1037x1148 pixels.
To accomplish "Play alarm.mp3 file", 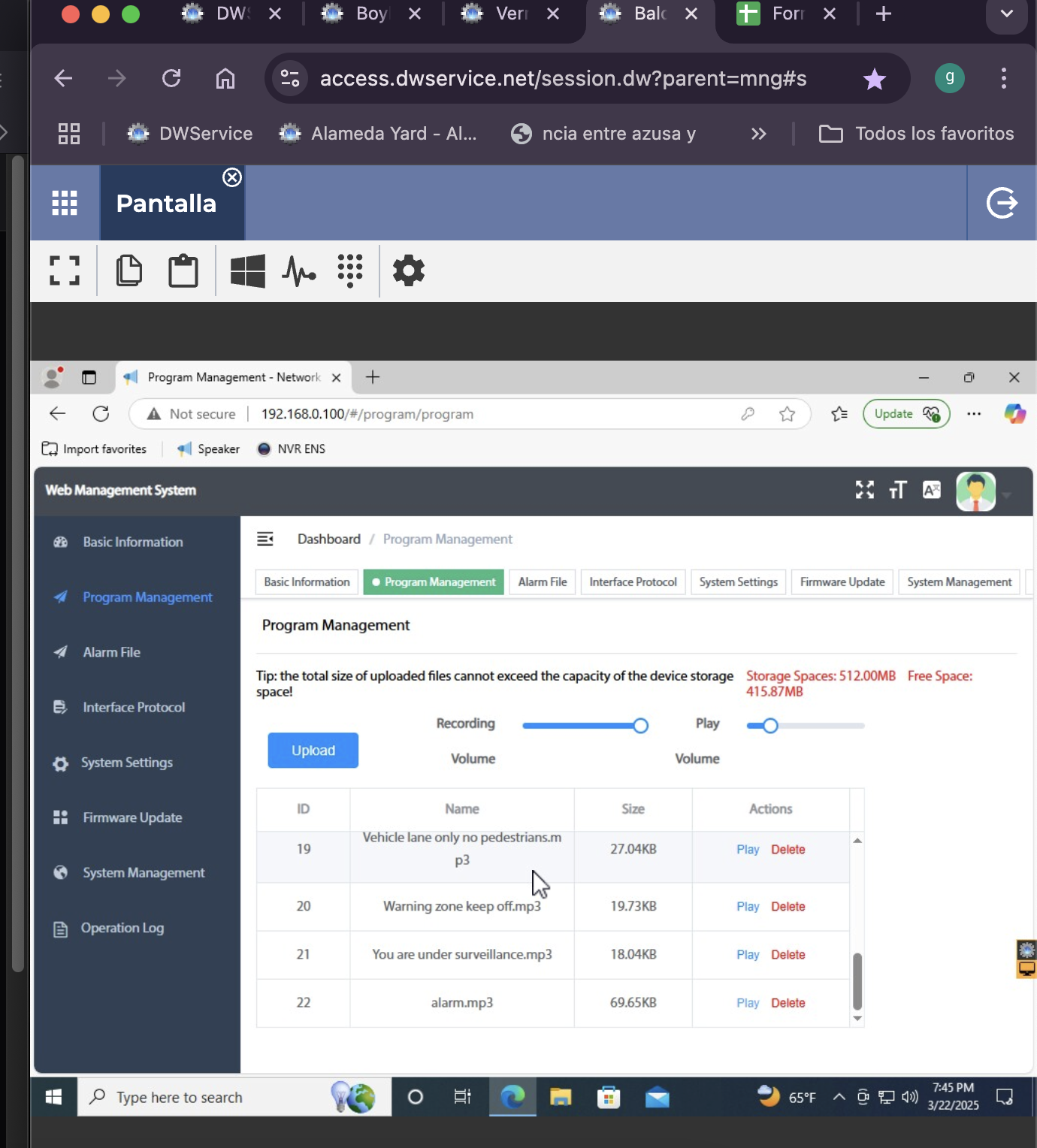I will (x=748, y=1002).
